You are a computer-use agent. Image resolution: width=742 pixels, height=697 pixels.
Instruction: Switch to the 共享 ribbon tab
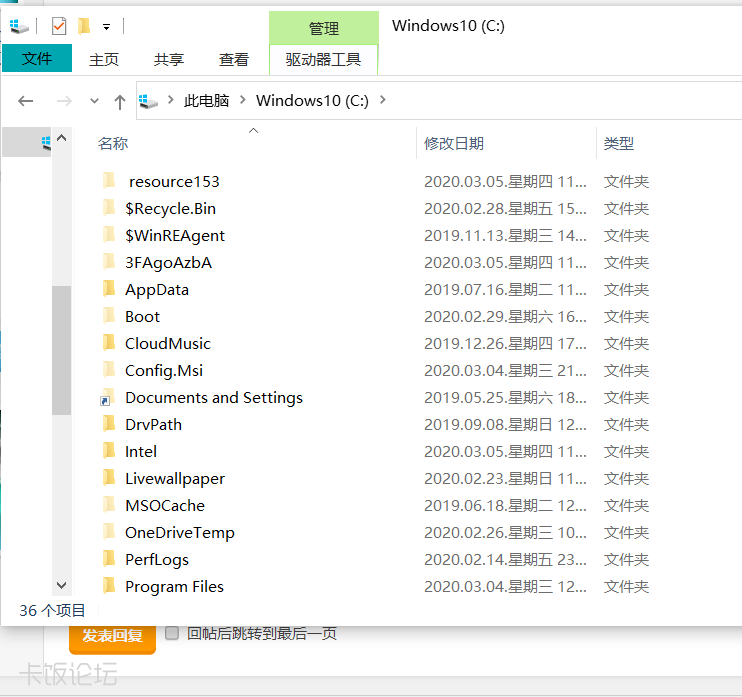[x=168, y=59]
